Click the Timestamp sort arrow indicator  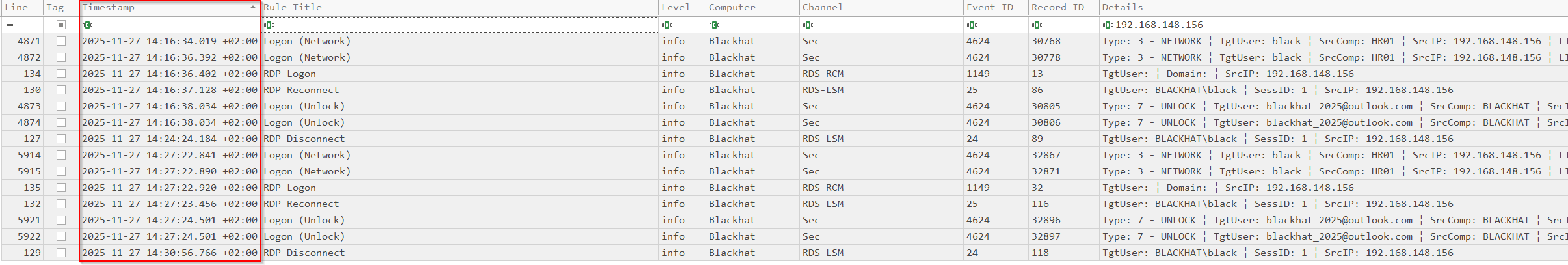pos(253,7)
